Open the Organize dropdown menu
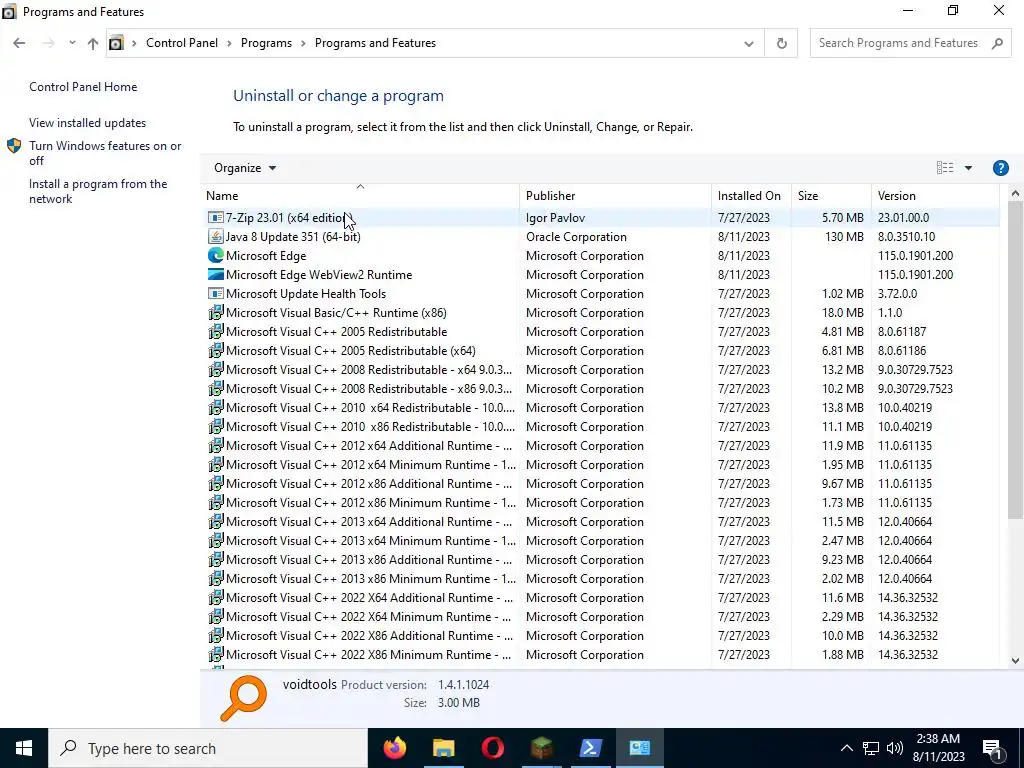This screenshot has width=1024, height=768. tap(245, 168)
